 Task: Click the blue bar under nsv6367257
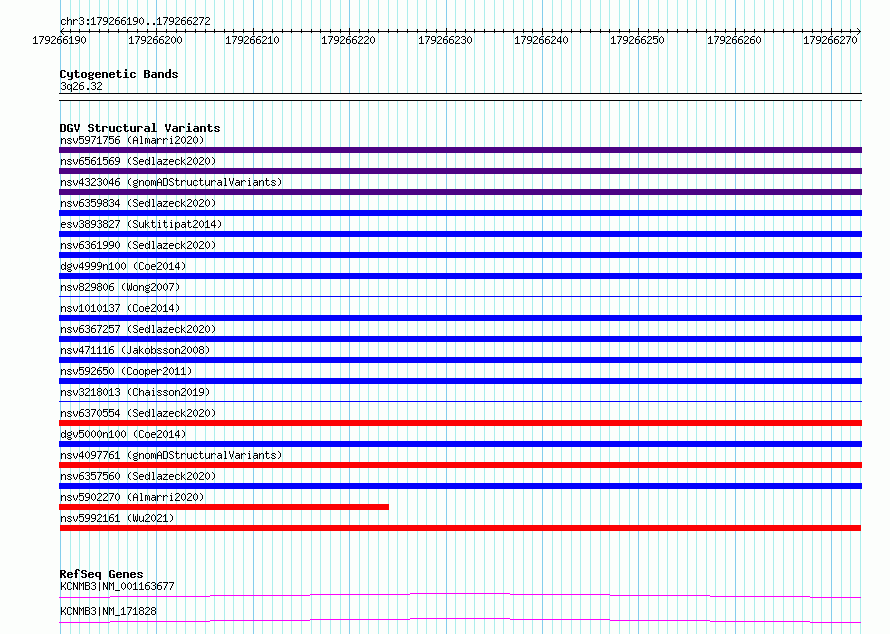point(460,339)
